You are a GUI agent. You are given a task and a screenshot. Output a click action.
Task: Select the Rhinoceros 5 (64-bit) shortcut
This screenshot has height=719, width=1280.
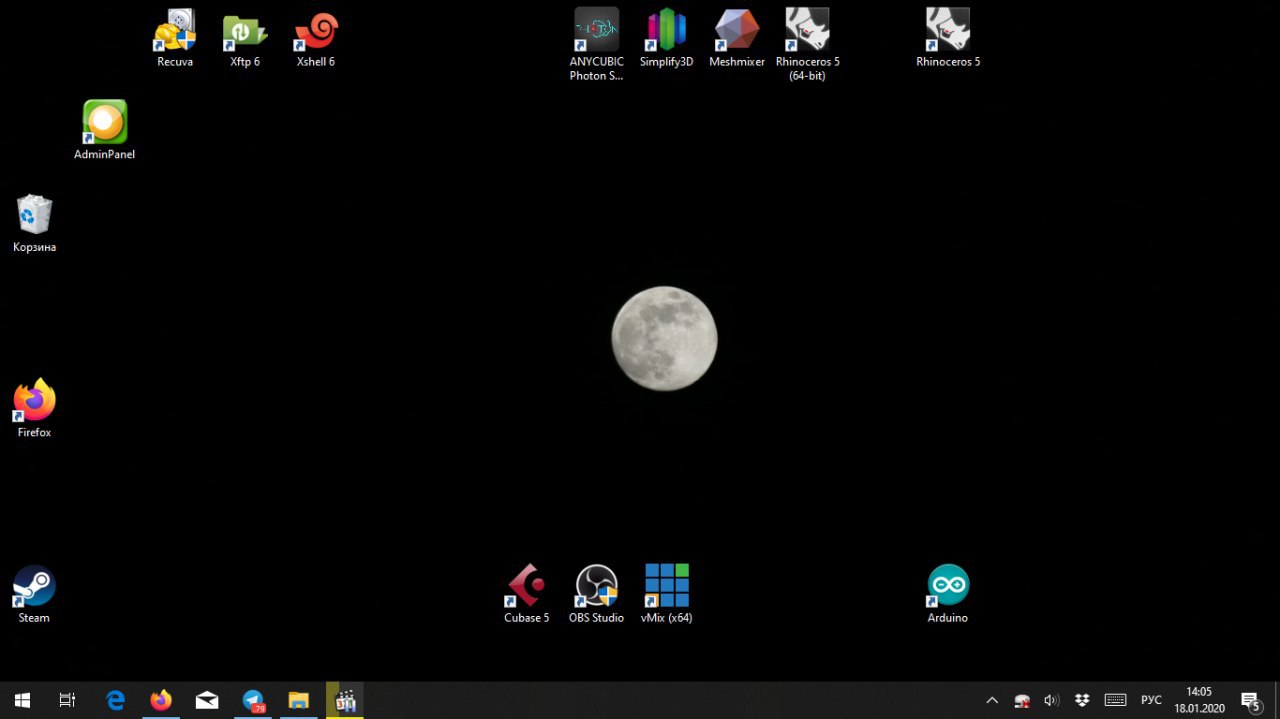[807, 45]
